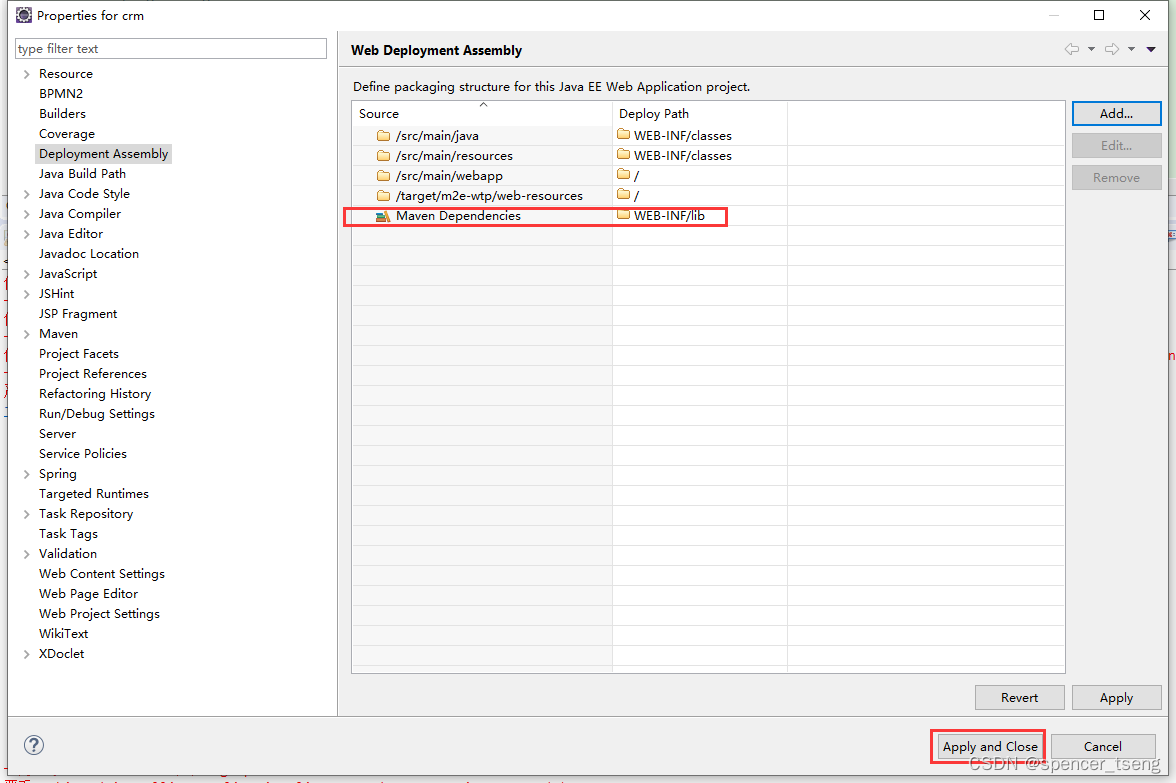Expand the Spring section in the sidebar
The image size is (1176, 783).
tap(25, 473)
